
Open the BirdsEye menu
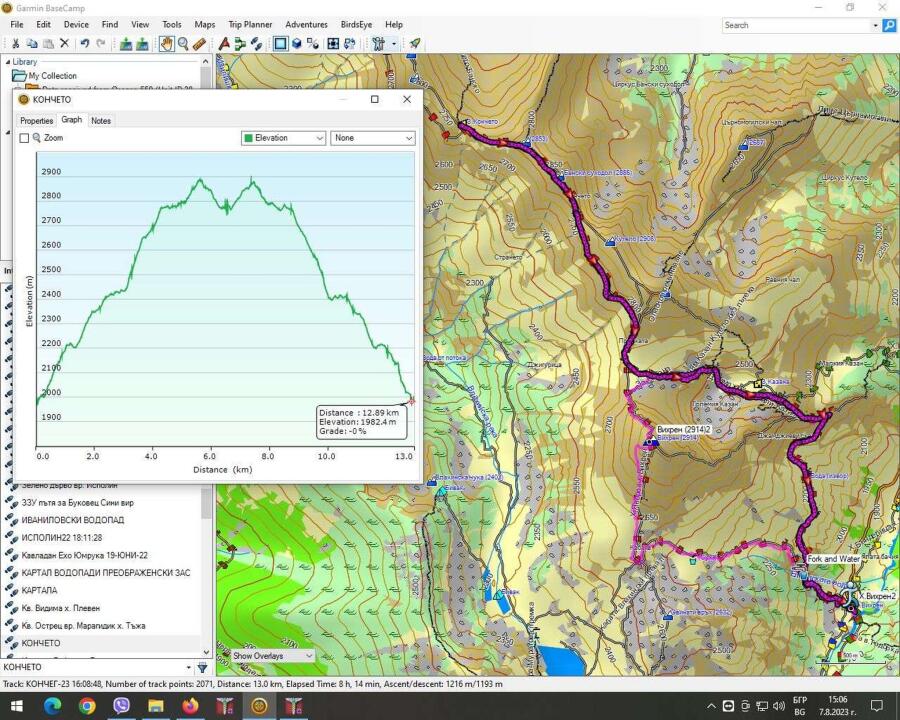point(356,25)
